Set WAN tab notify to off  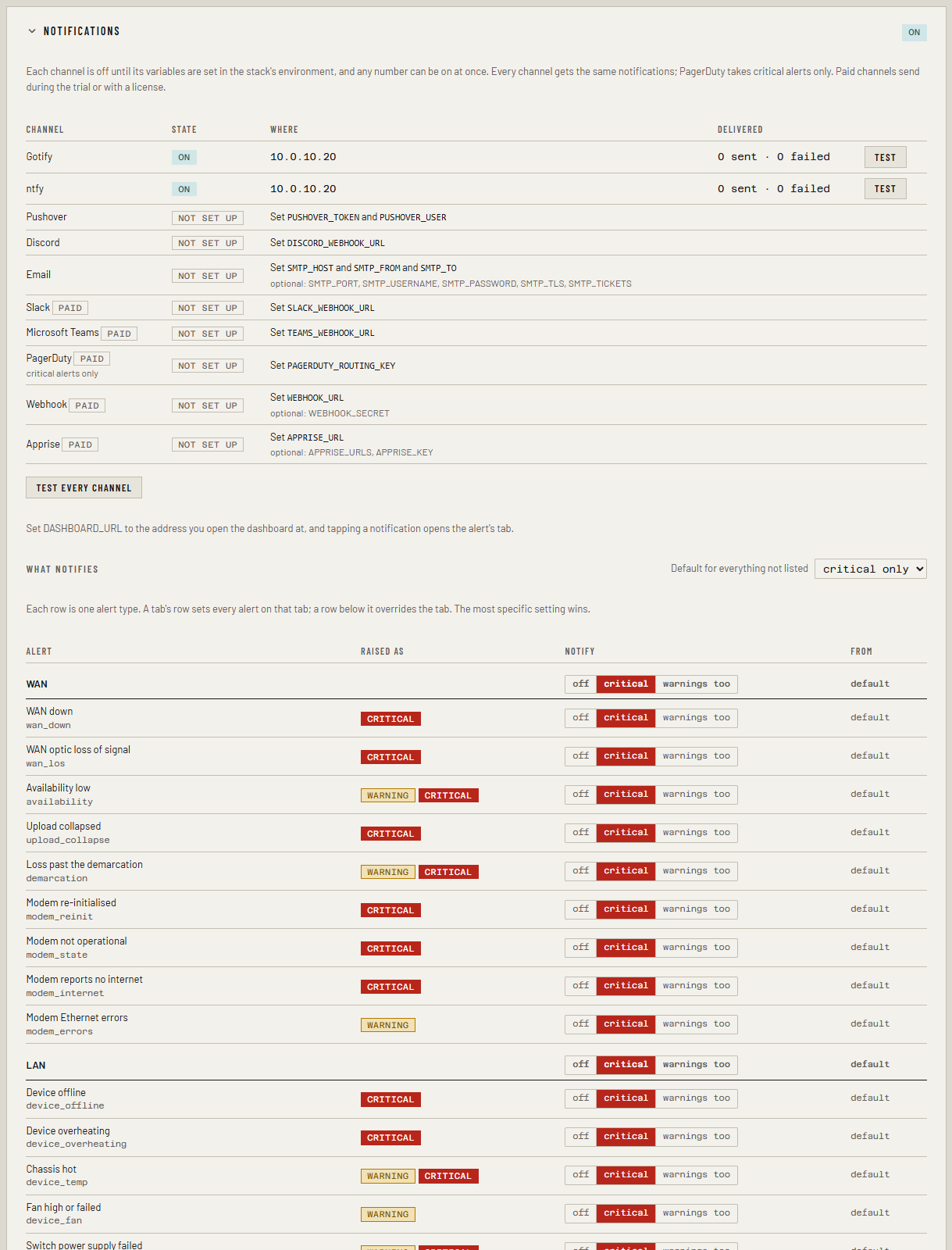point(580,684)
